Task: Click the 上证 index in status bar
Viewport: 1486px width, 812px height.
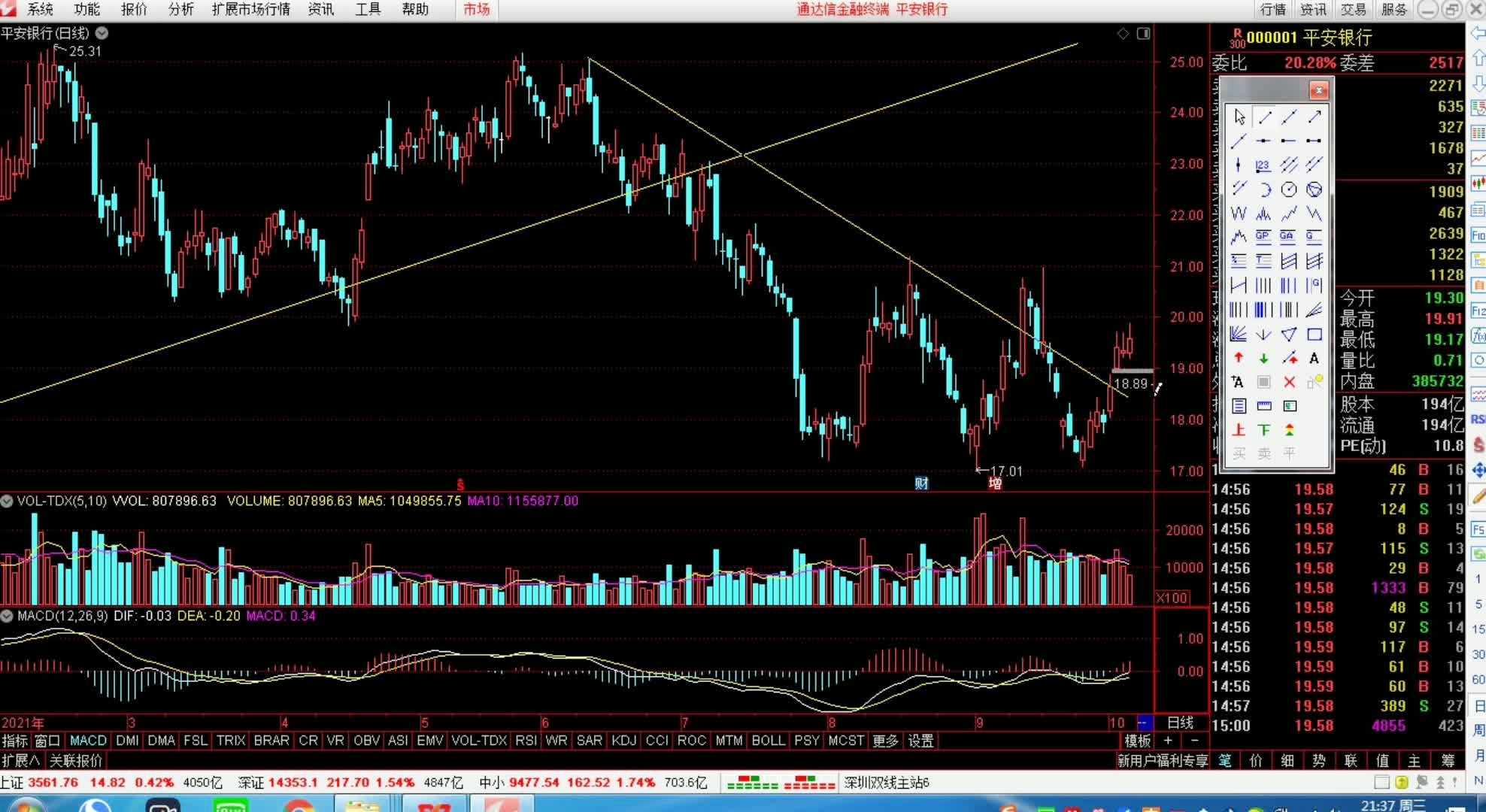Action: [11, 783]
